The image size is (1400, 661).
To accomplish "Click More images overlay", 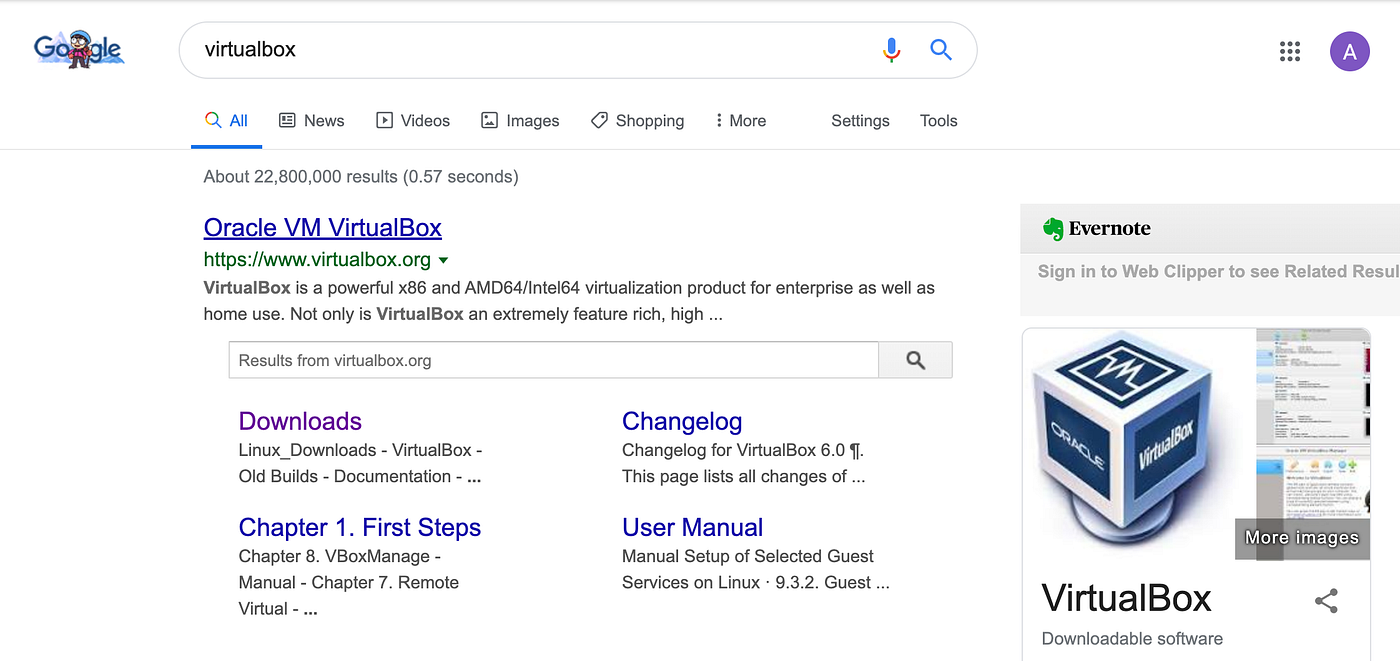I will pos(1302,538).
